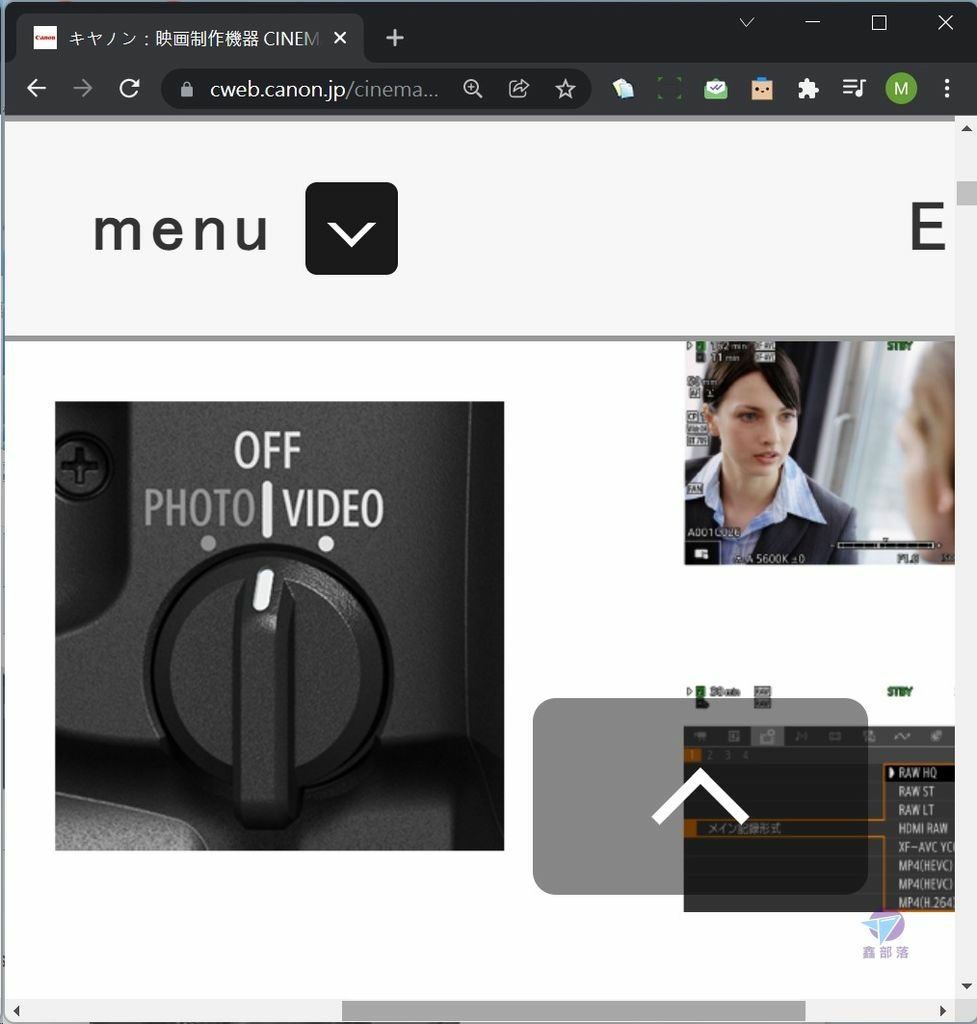The height and width of the screenshot is (1024, 977).
Task: Open the green screenshot frame extension
Action: pos(669,88)
